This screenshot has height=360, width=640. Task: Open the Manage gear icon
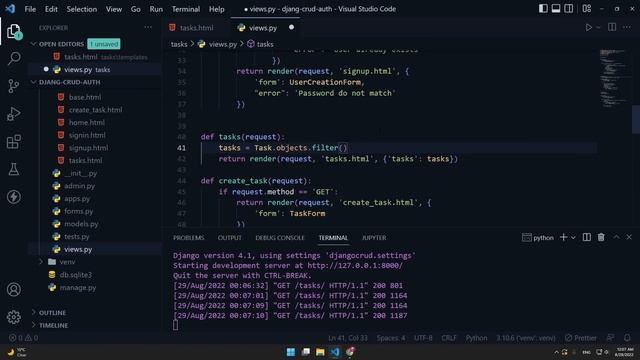tap(13, 317)
